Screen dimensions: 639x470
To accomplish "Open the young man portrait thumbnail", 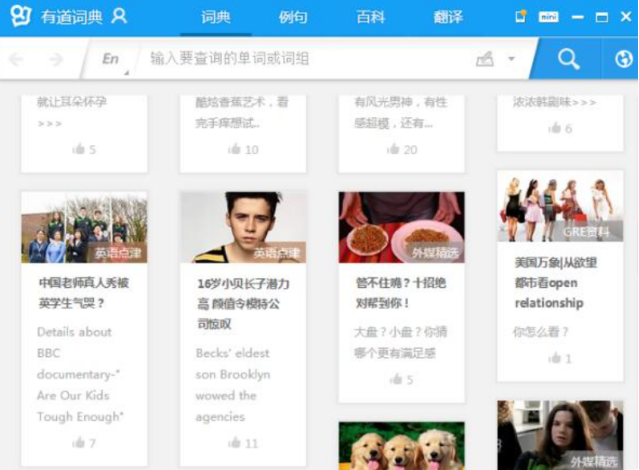I will pyautogui.click(x=243, y=227).
